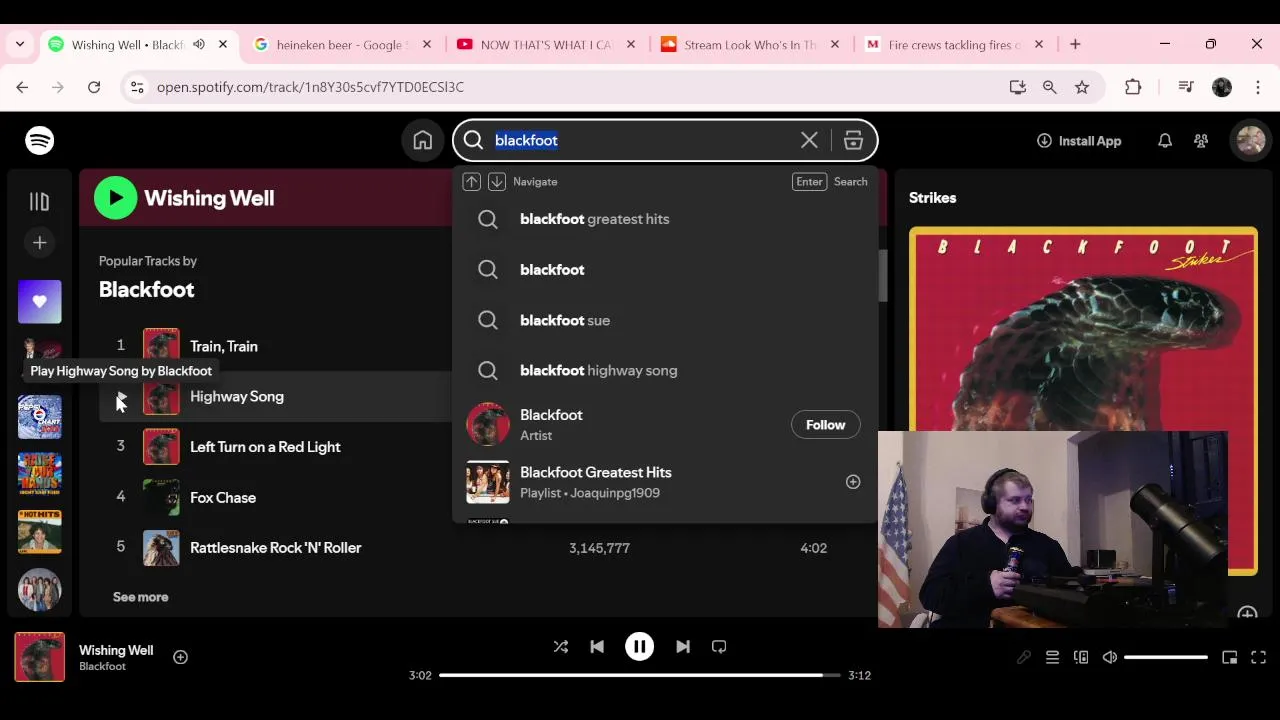Open the Browse icon beside search
The image size is (1280, 720).
point(853,141)
